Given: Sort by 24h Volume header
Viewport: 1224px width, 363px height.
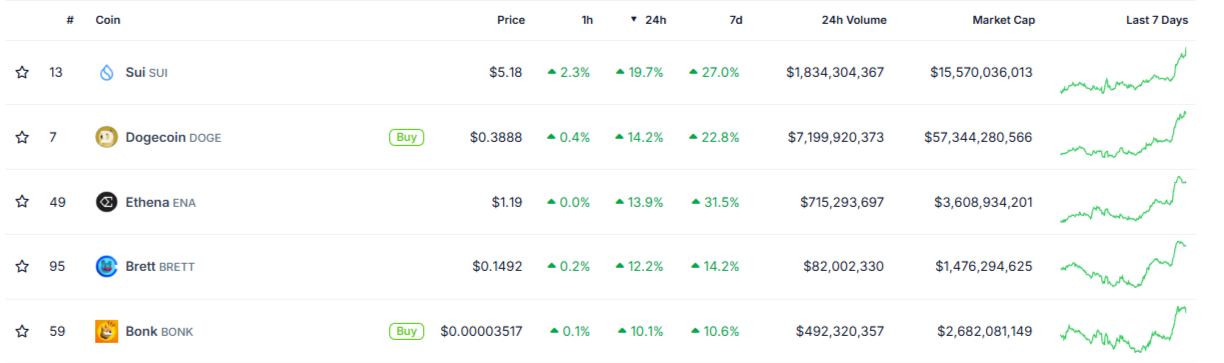Looking at the screenshot, I should coord(853,20).
